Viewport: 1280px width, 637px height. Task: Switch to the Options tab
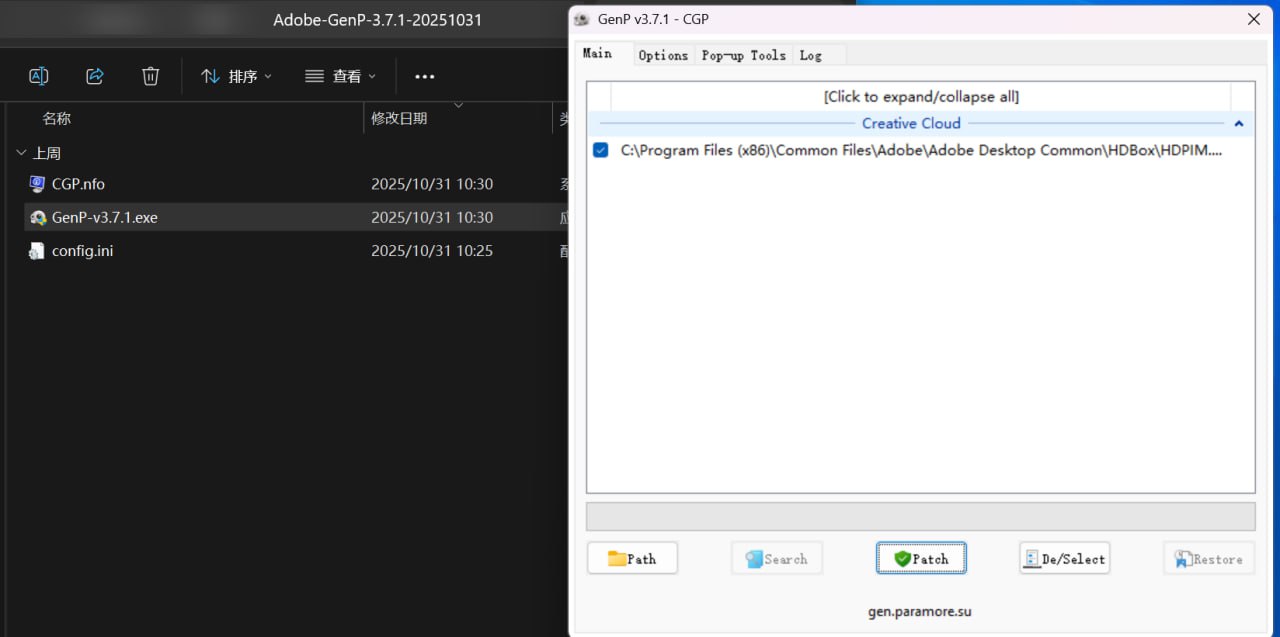(663, 55)
